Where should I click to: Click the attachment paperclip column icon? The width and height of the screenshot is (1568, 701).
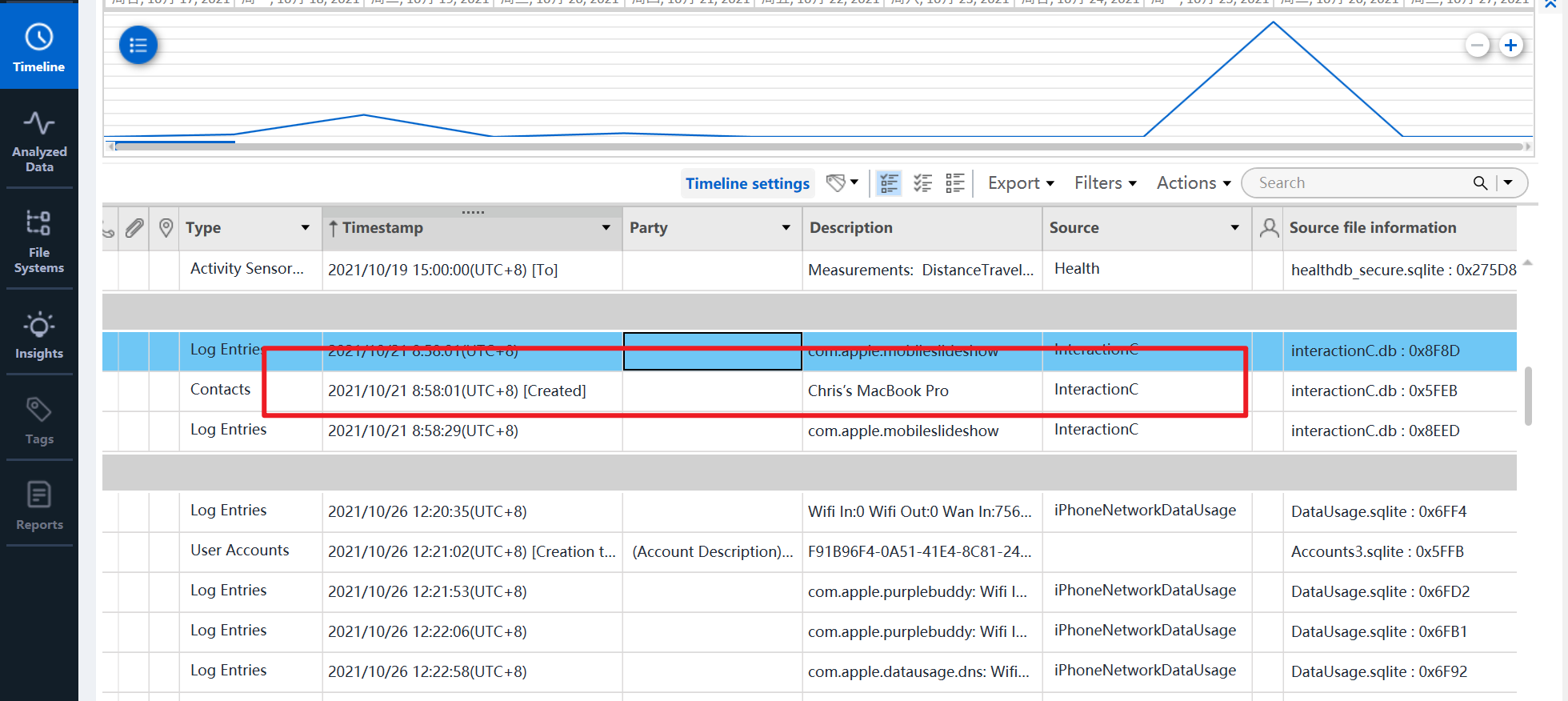(x=134, y=228)
